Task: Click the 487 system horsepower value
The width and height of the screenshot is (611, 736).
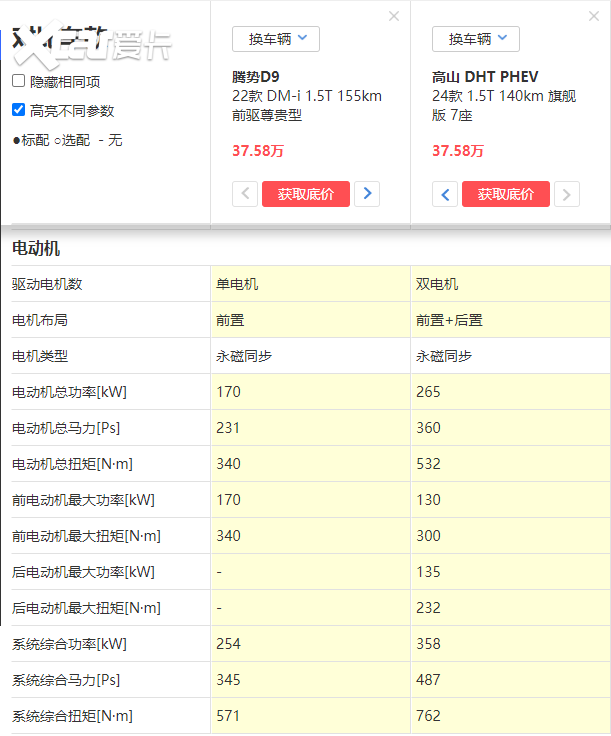Action: pyautogui.click(x=428, y=680)
